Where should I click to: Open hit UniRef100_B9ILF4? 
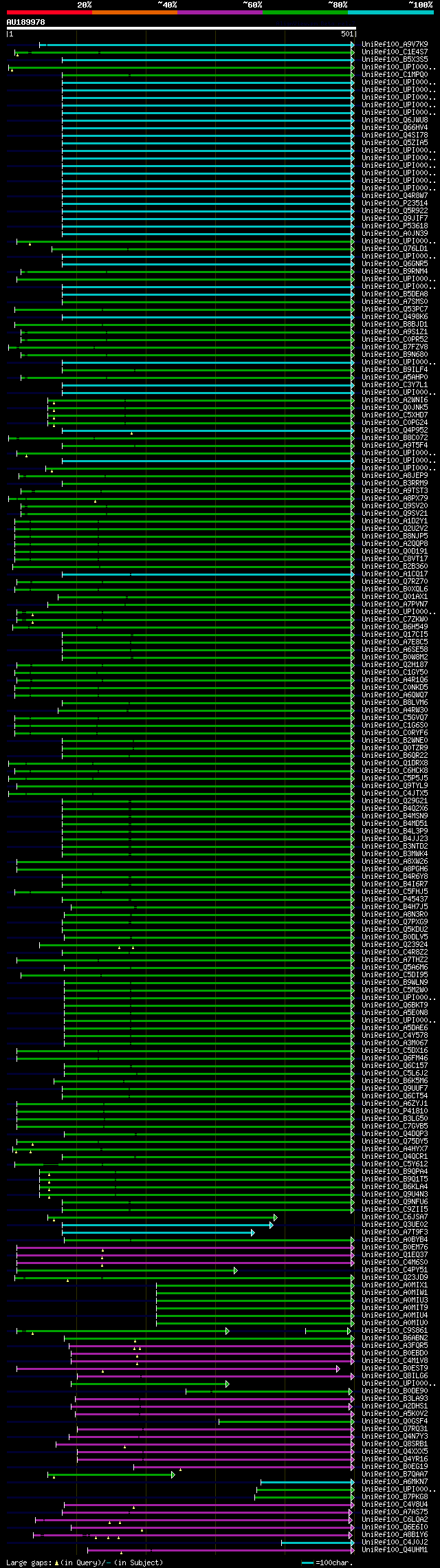[x=395, y=370]
